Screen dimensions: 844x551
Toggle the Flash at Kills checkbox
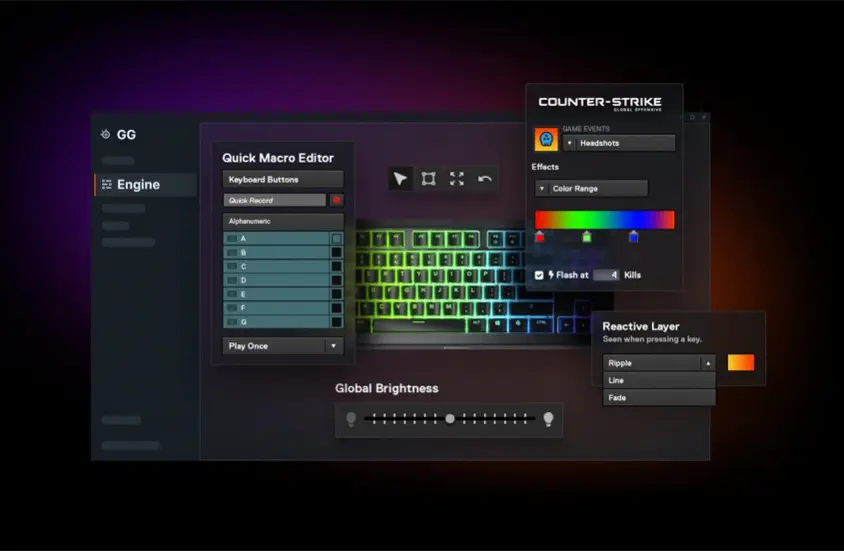(x=539, y=275)
